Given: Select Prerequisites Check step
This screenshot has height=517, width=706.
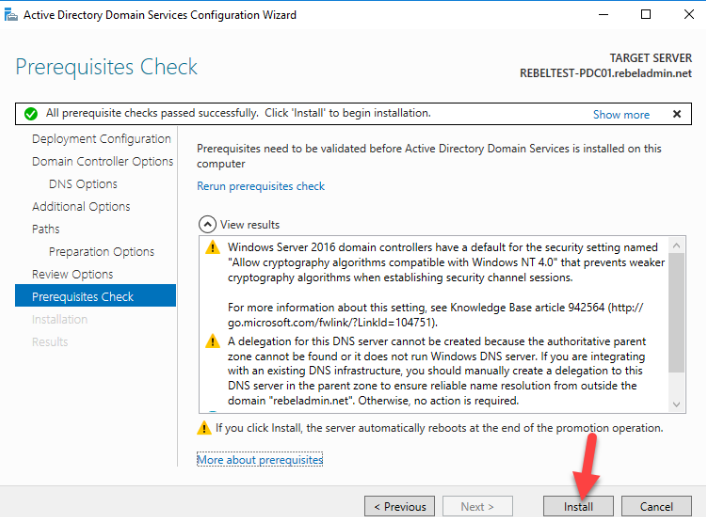Looking at the screenshot, I should coord(95,296).
